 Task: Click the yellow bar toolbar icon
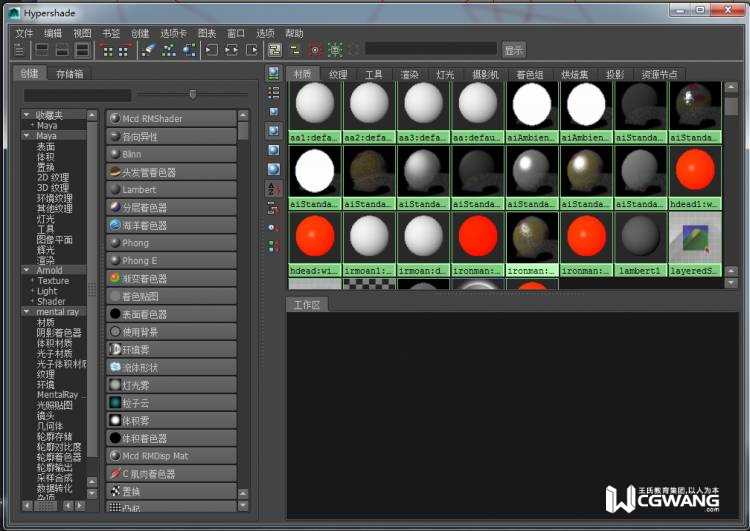pos(295,50)
